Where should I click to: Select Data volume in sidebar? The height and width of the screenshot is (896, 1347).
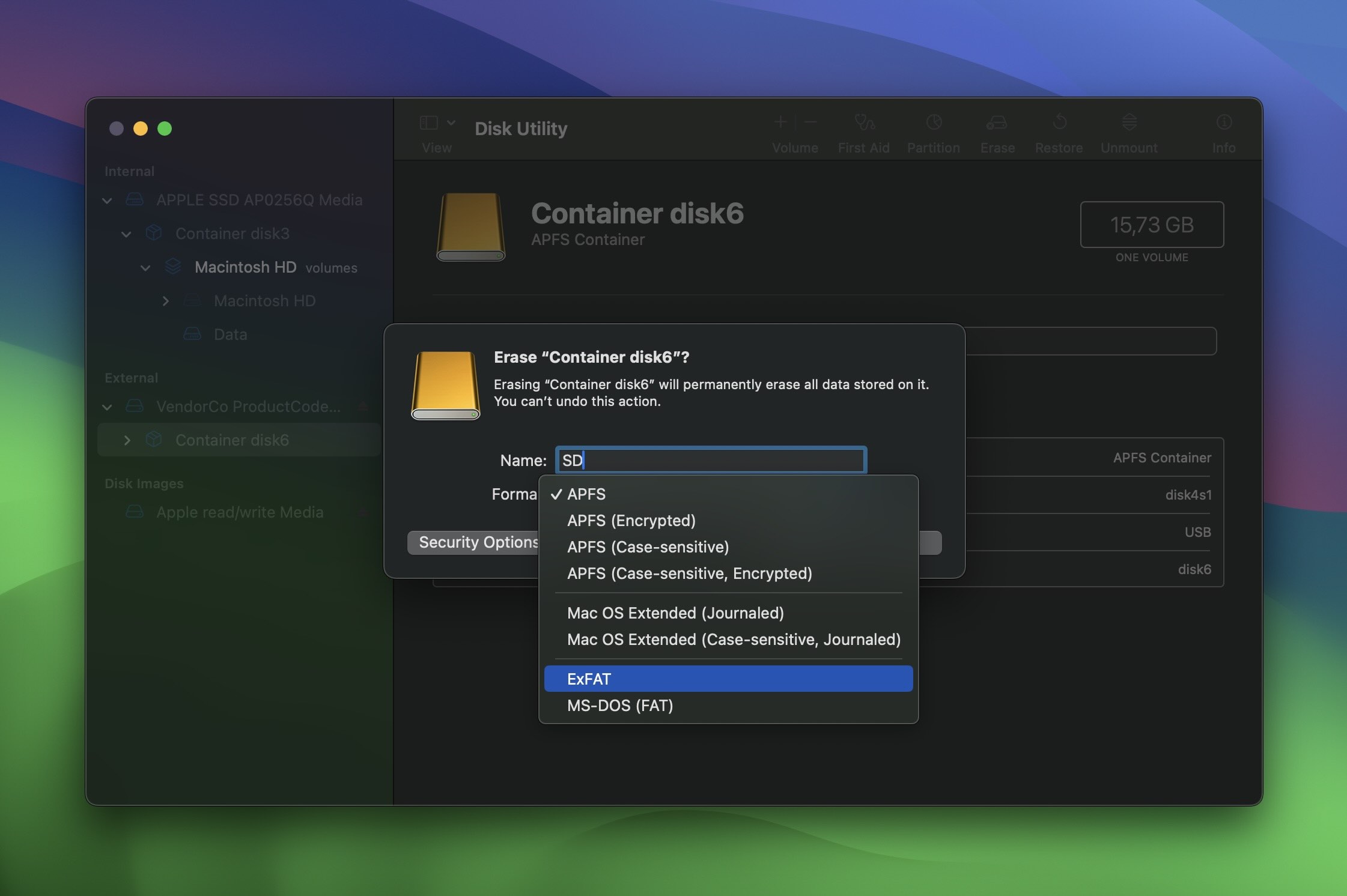[x=230, y=334]
